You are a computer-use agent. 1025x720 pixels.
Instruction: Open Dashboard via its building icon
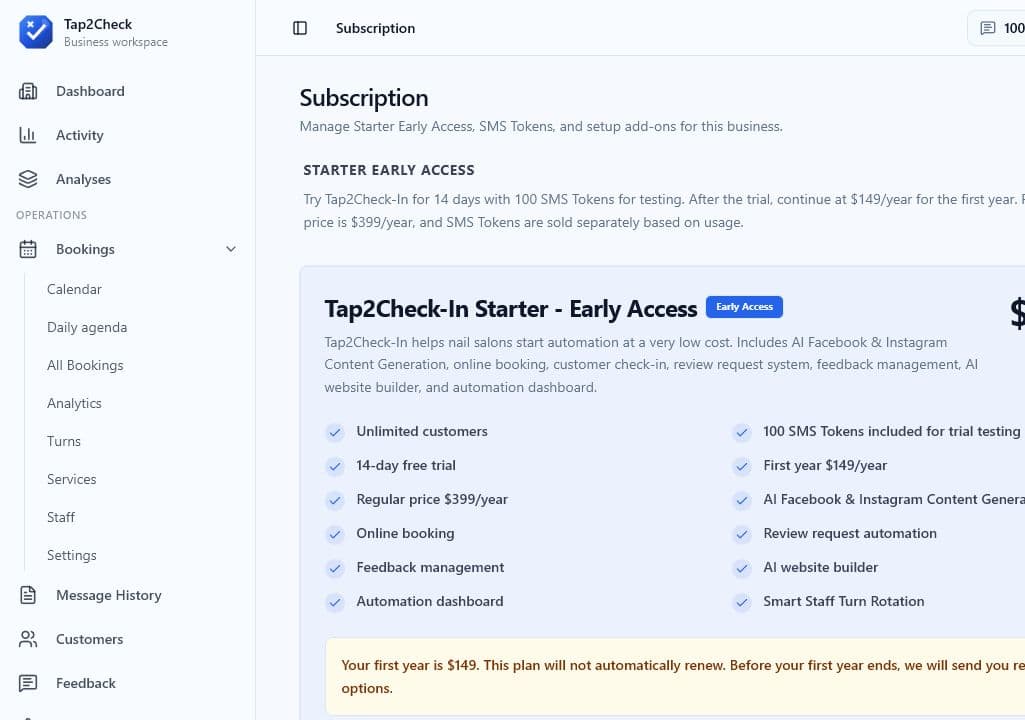point(28,91)
